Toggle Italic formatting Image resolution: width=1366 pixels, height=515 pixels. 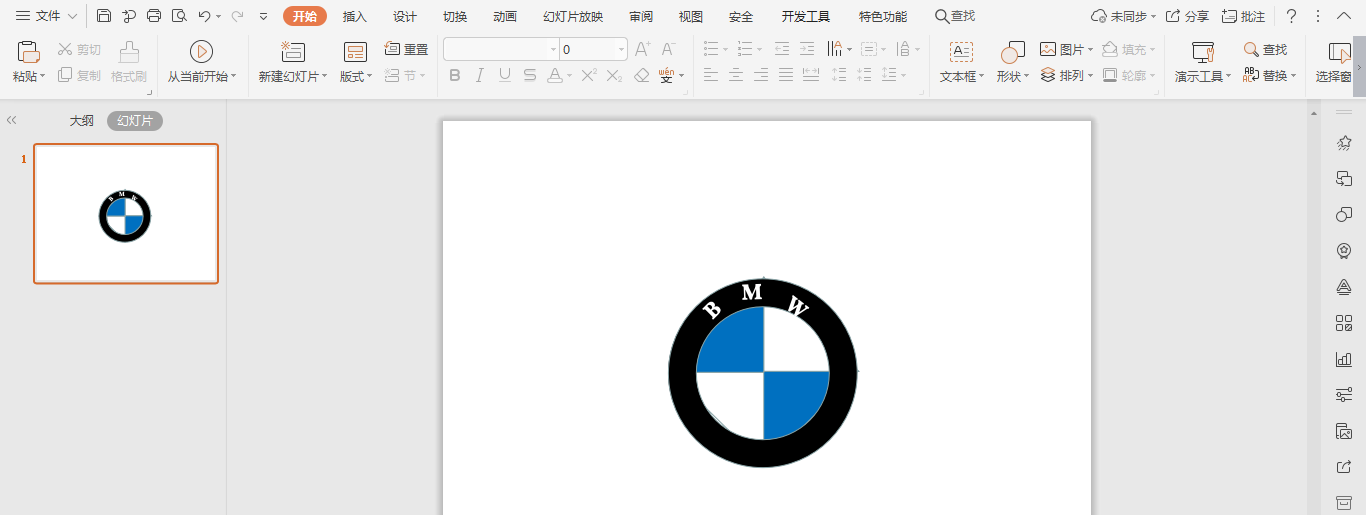480,75
